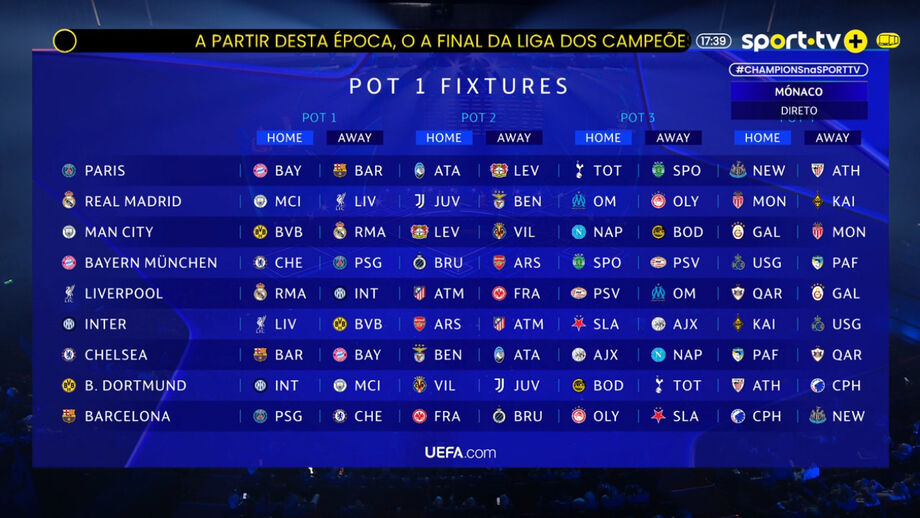Select the HOME tab under POT 1
The width and height of the screenshot is (920, 518).
point(284,138)
